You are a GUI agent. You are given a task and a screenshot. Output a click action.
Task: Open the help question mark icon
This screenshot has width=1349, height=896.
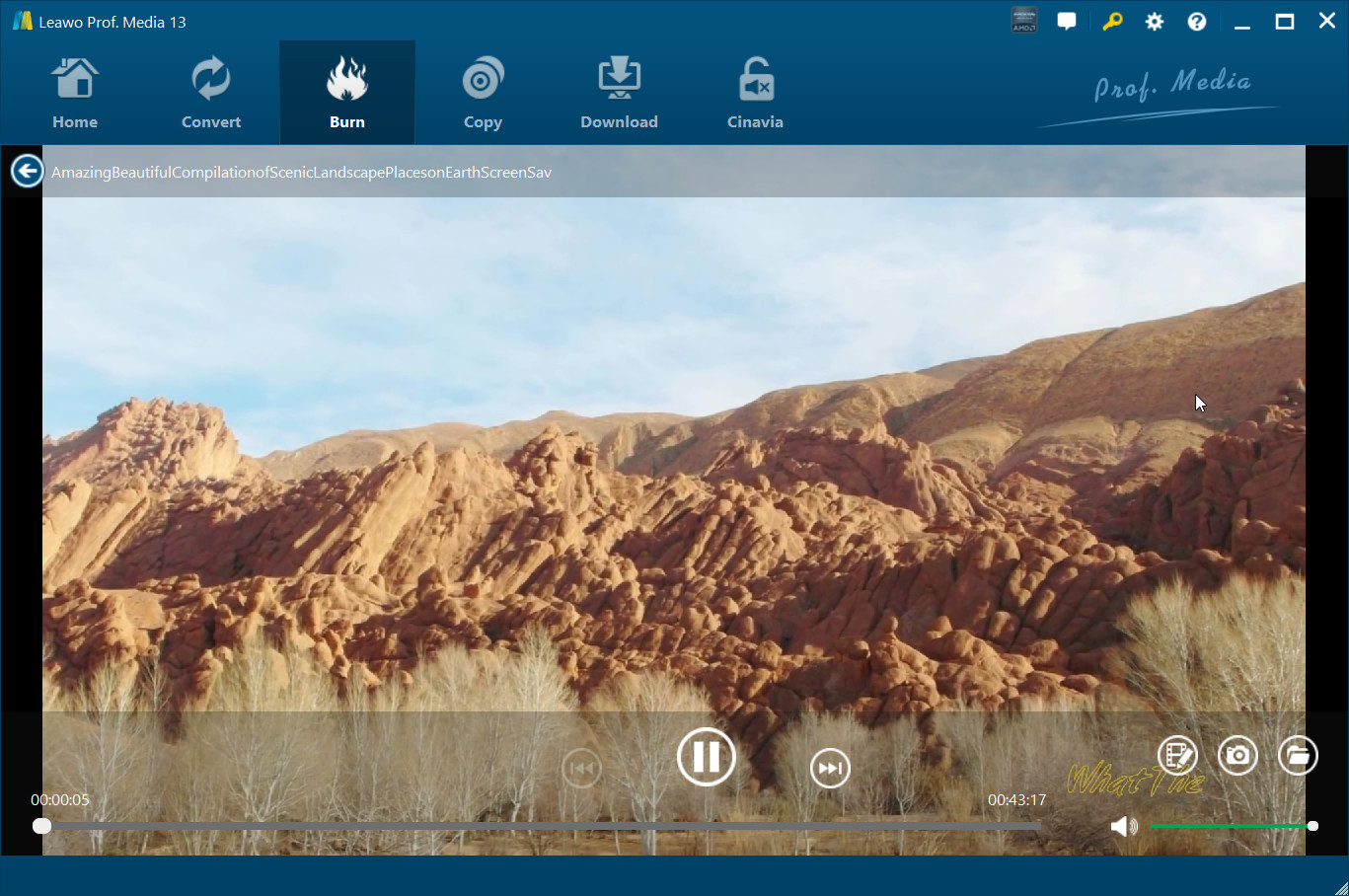point(1197,22)
